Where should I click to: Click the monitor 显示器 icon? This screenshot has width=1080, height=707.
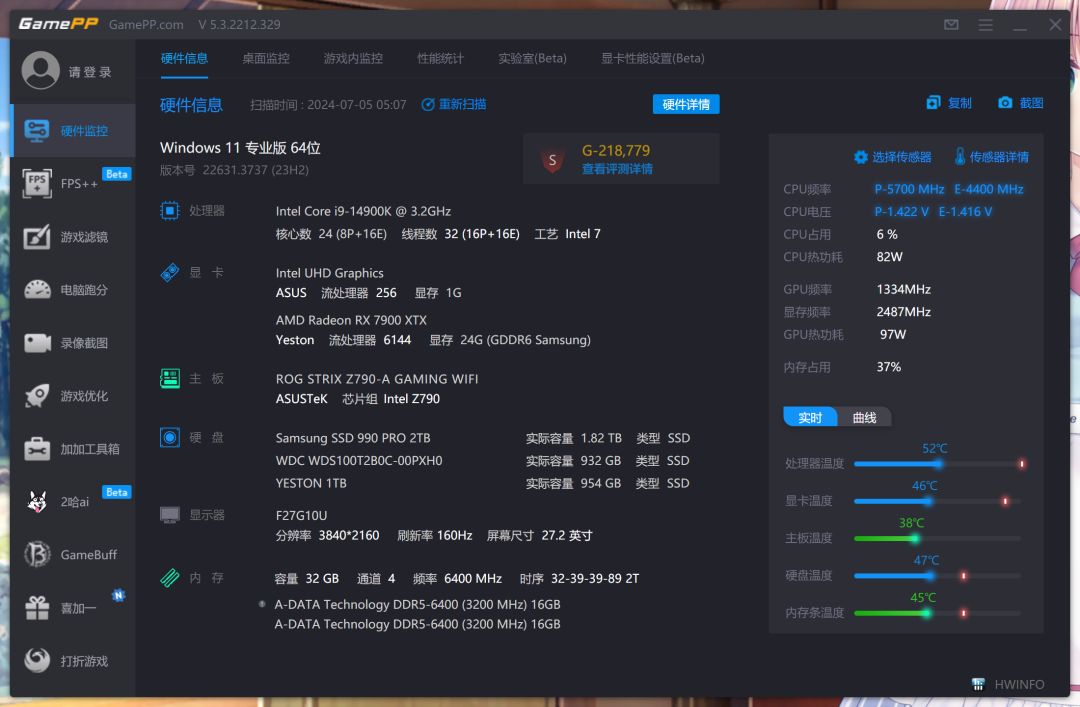pyautogui.click(x=169, y=515)
